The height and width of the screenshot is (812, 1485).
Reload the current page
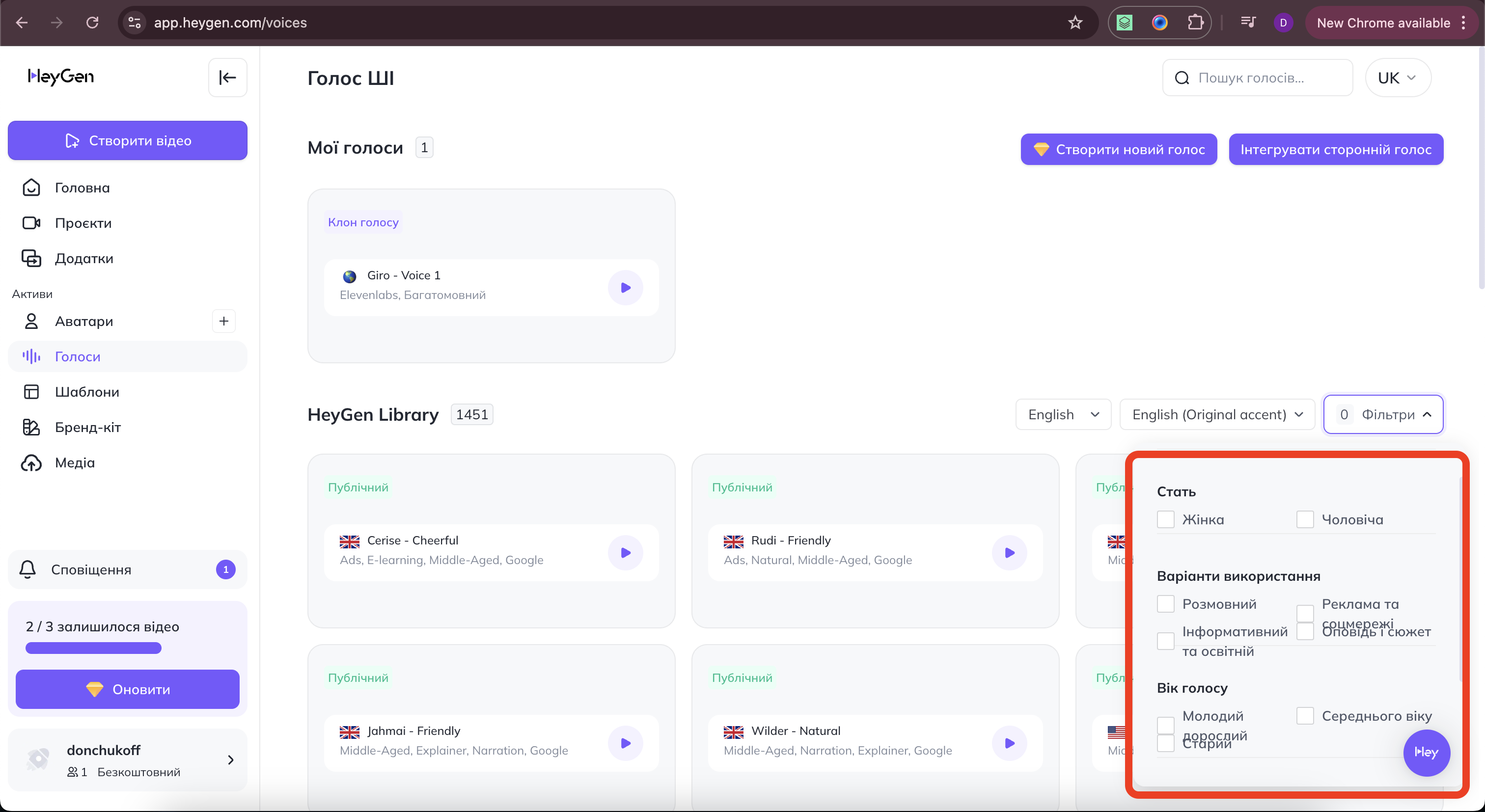92,23
